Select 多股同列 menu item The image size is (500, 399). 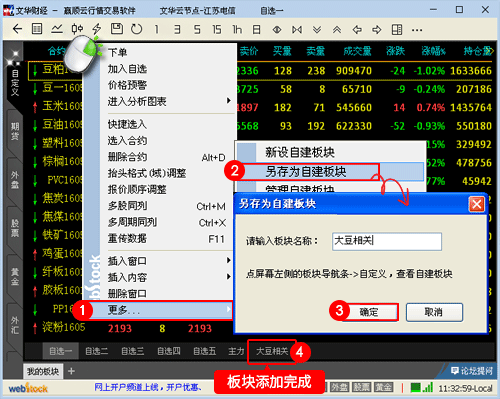168,206
